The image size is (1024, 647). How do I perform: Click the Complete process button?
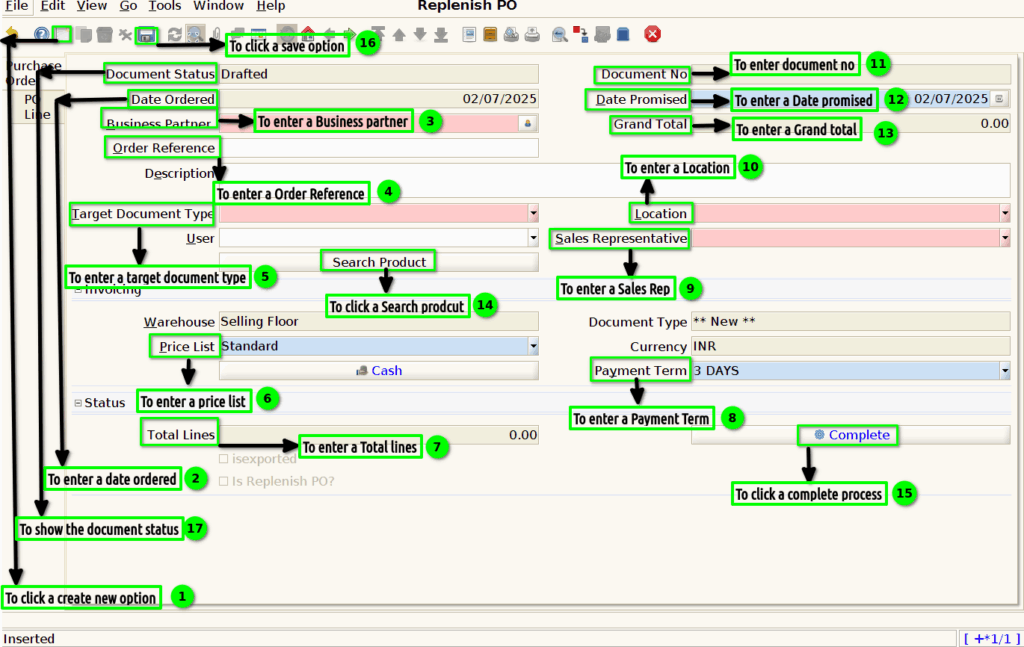(851, 435)
